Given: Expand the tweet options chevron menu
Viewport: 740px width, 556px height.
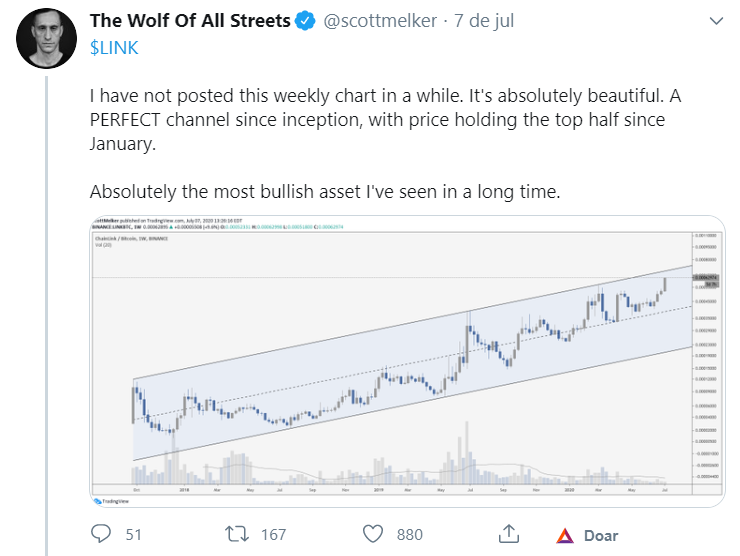Looking at the screenshot, I should 716,21.
